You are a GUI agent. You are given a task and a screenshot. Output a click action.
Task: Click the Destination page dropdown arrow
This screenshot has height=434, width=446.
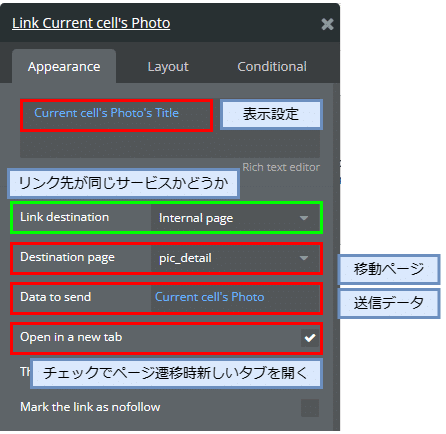pos(303,258)
